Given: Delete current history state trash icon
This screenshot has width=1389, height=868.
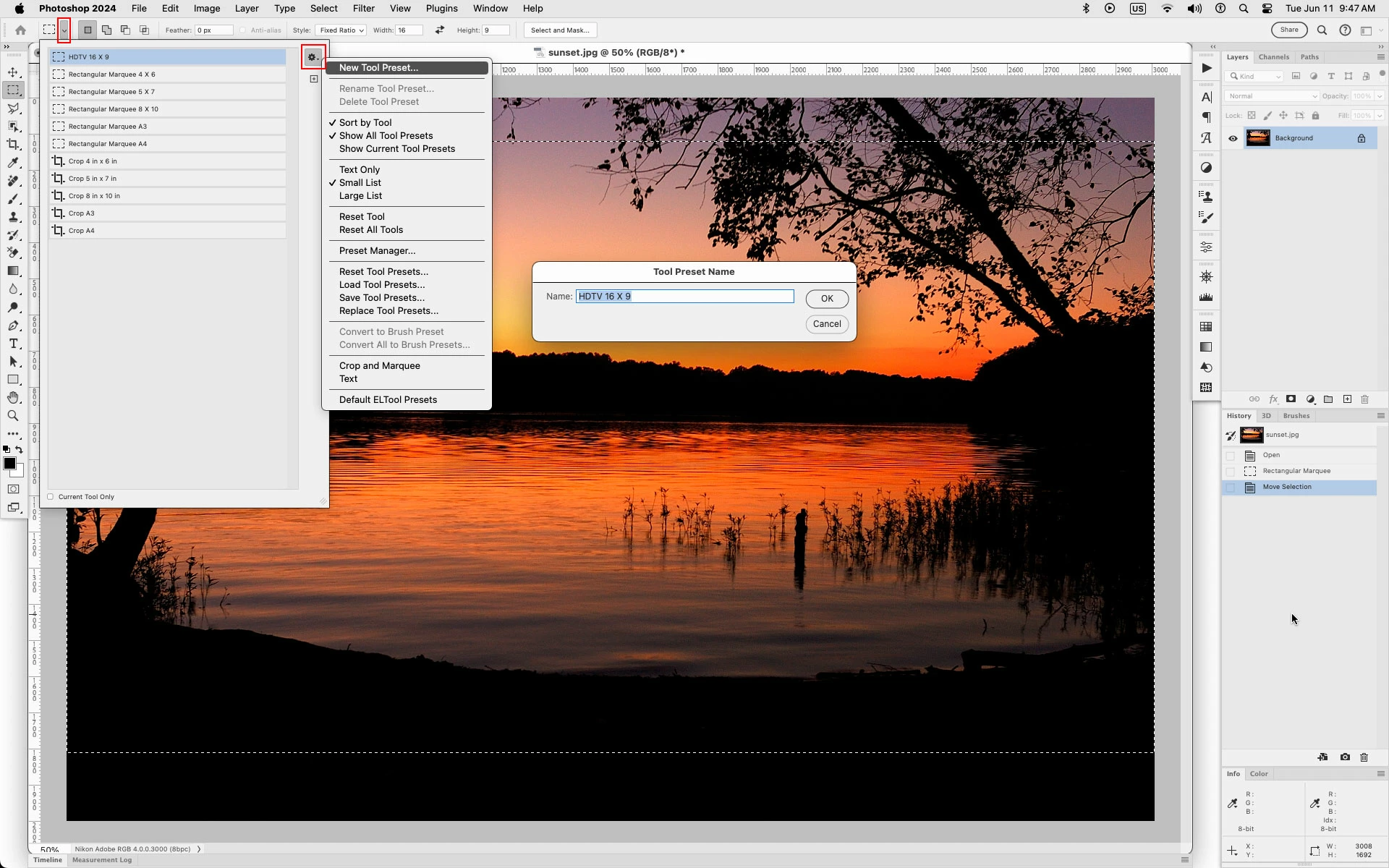Looking at the screenshot, I should pos(1364,757).
